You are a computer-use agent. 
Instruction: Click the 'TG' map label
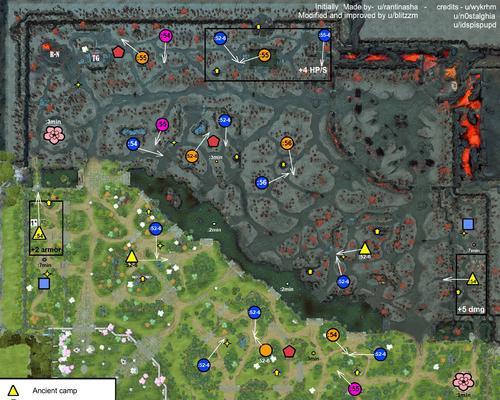[96, 58]
